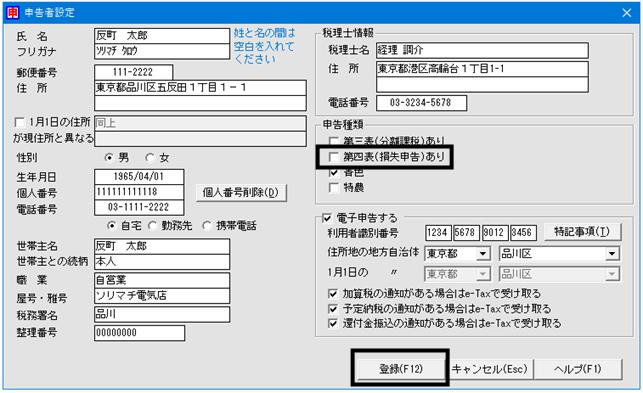Screen dimensions: 643x393
Task: Uncheck the 電子申告する checkbox
Action: 326,218
